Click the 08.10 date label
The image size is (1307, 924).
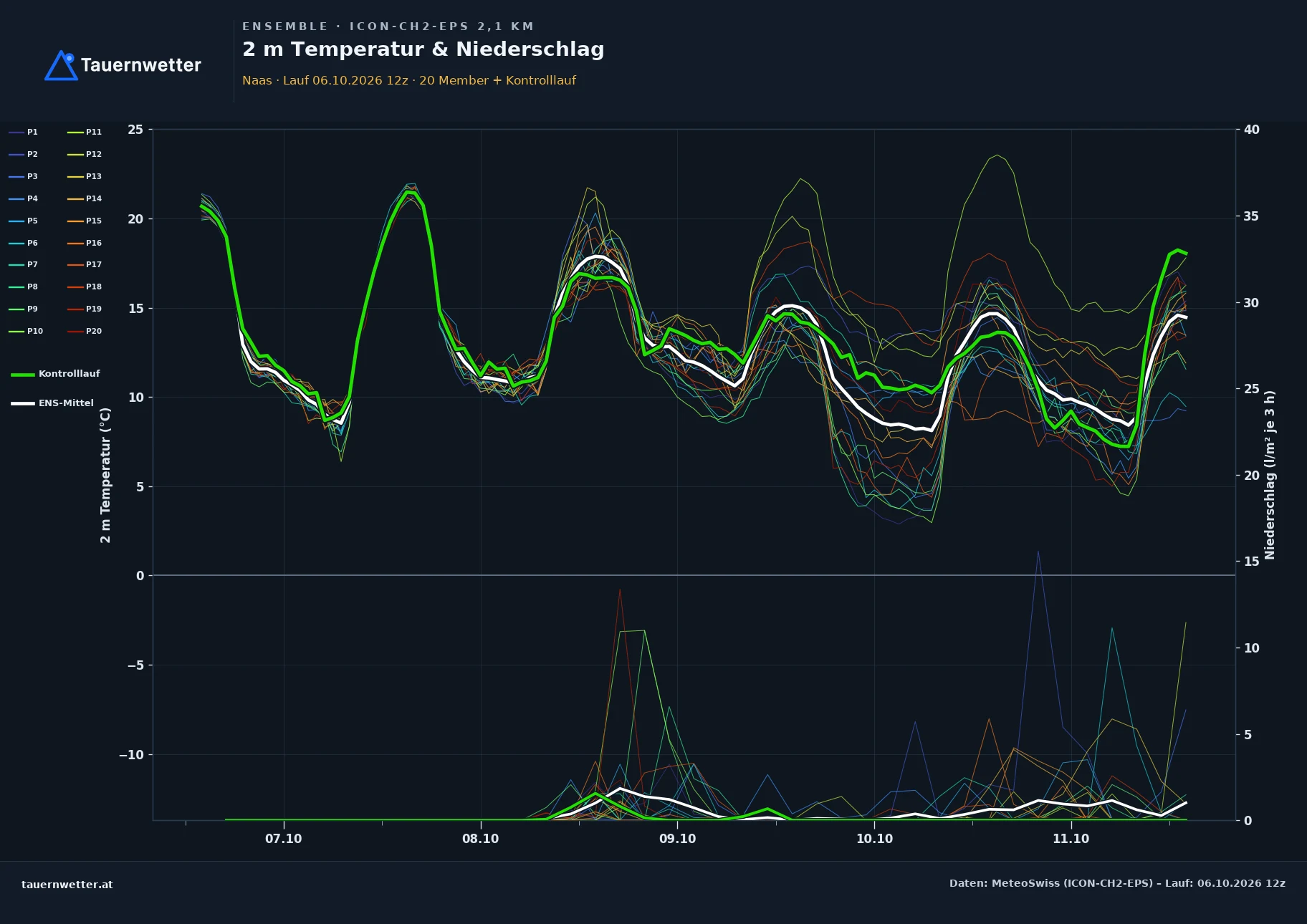click(x=480, y=839)
